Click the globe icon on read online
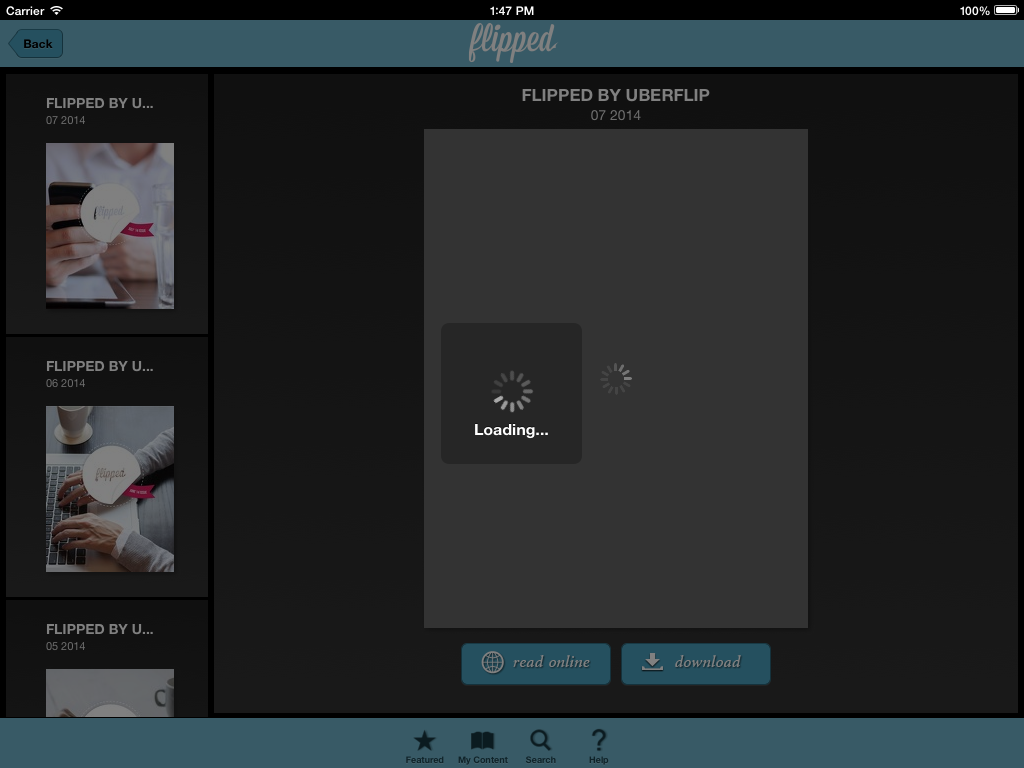The width and height of the screenshot is (1024, 768). pyautogui.click(x=492, y=662)
